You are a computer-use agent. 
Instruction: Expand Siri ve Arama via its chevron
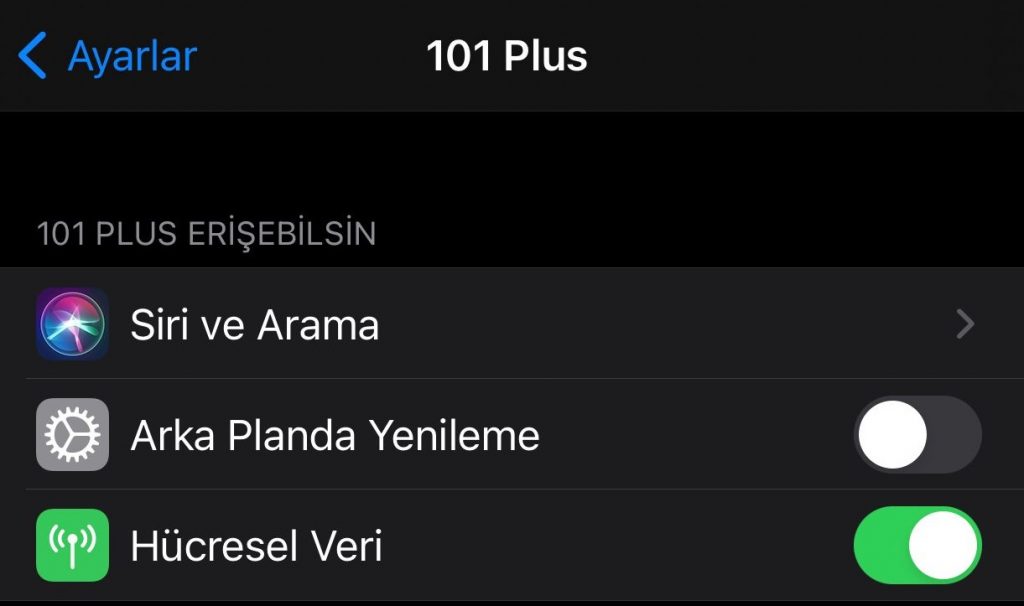[965, 324]
